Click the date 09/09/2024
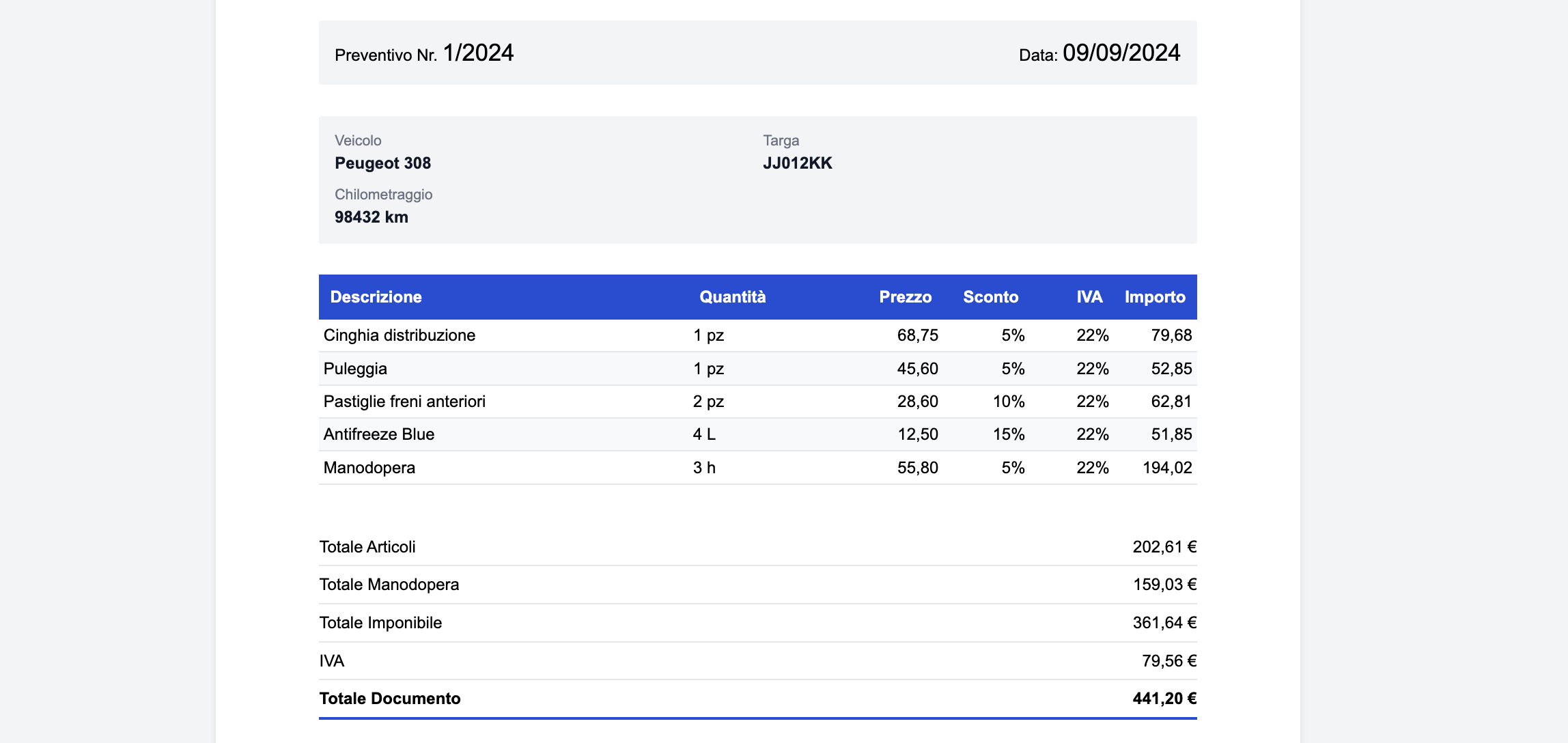 1121,53
